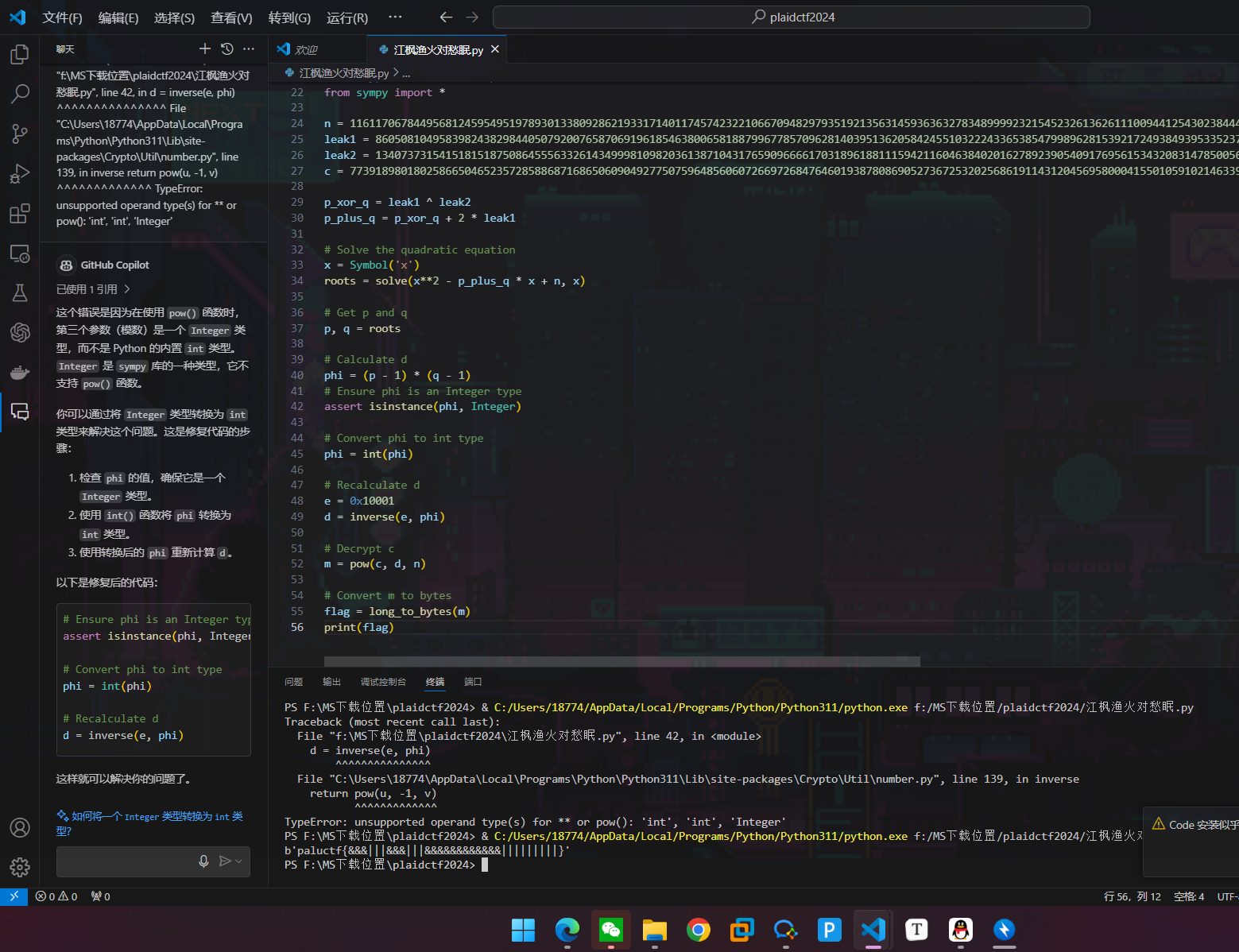Select the Chat view icon in activity bar
The height and width of the screenshot is (952, 1239).
[20, 412]
